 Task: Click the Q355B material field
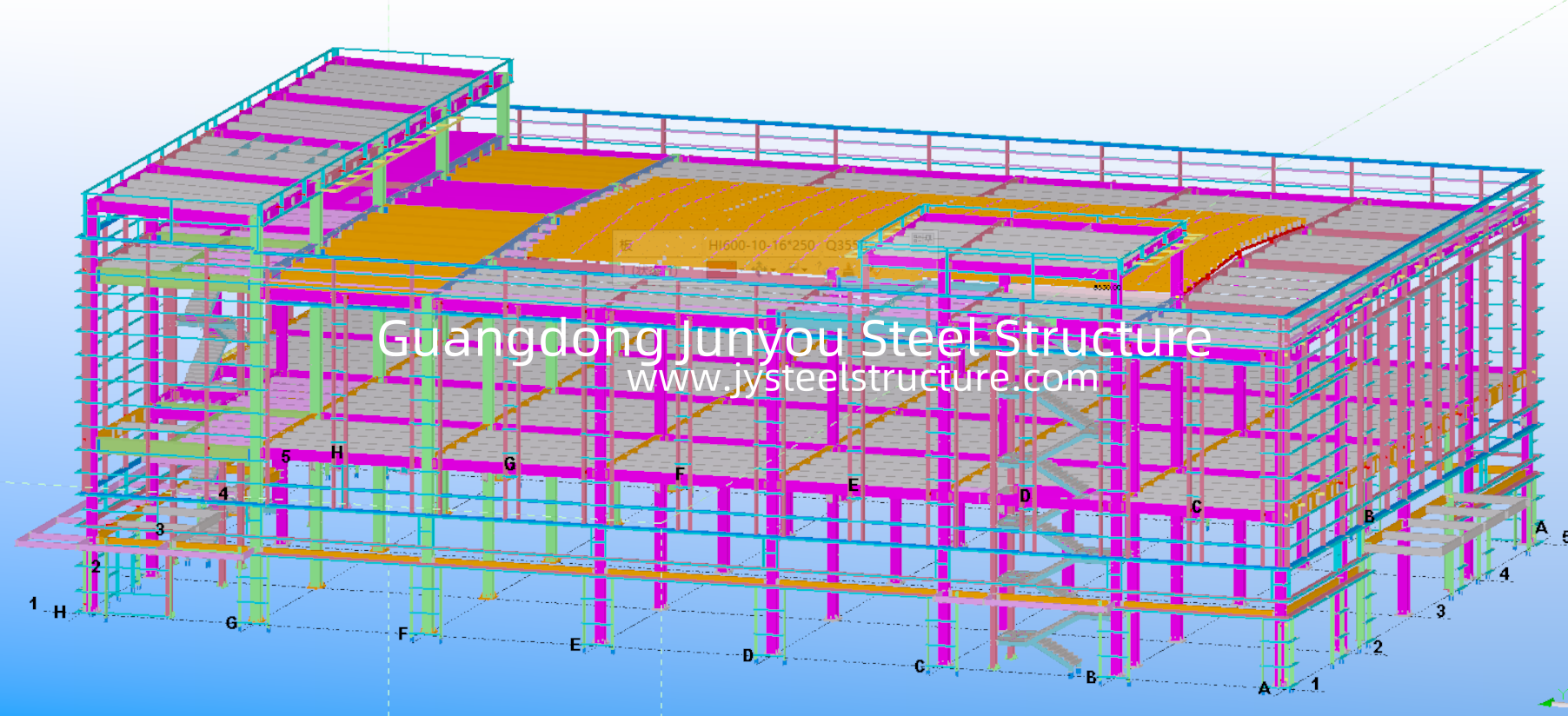click(x=845, y=246)
